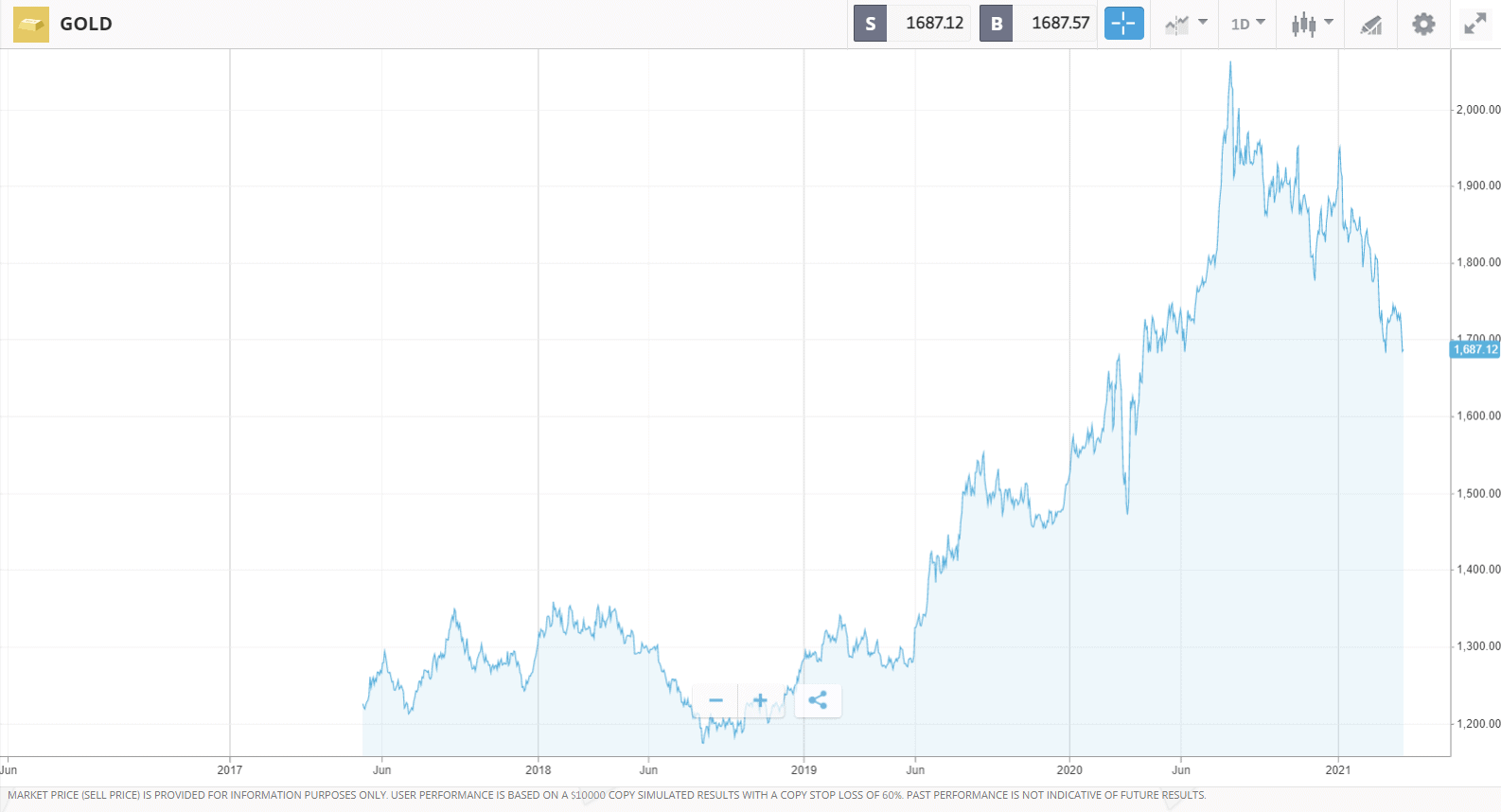1501x812 pixels.
Task: Click the 1,600.00 price axis label
Action: coord(1478,415)
